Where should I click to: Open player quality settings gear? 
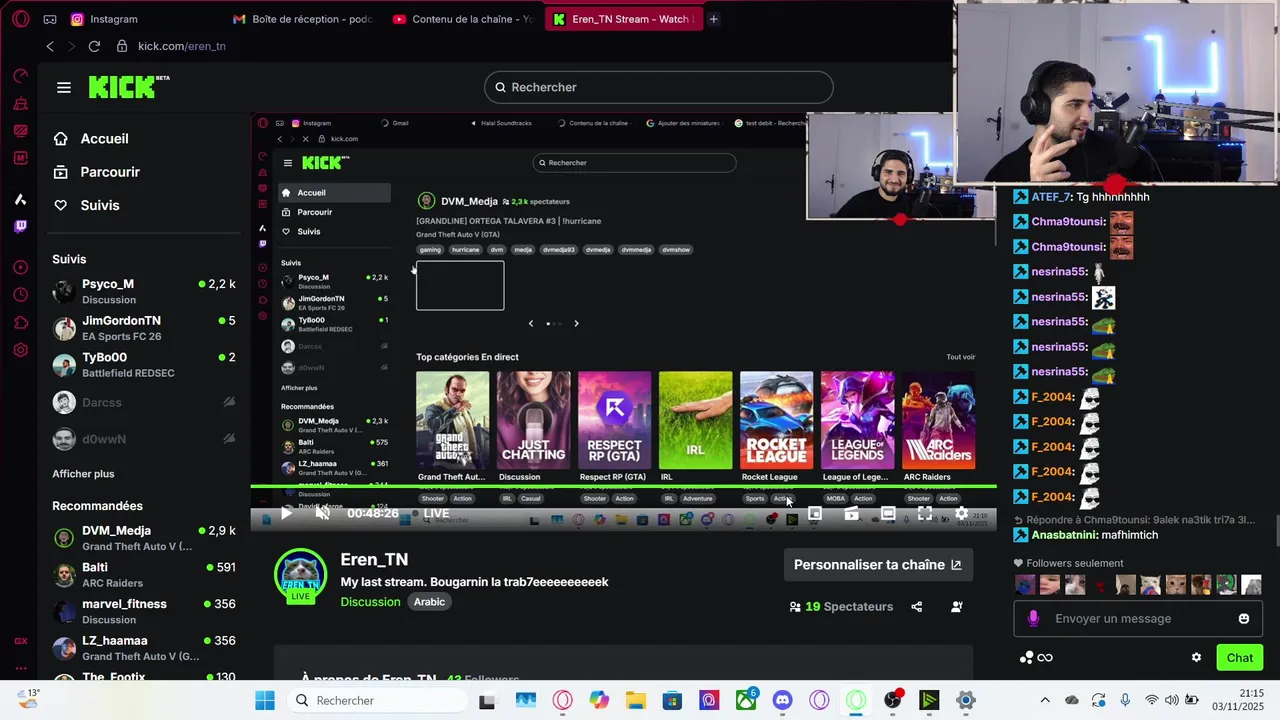pyautogui.click(x=961, y=513)
